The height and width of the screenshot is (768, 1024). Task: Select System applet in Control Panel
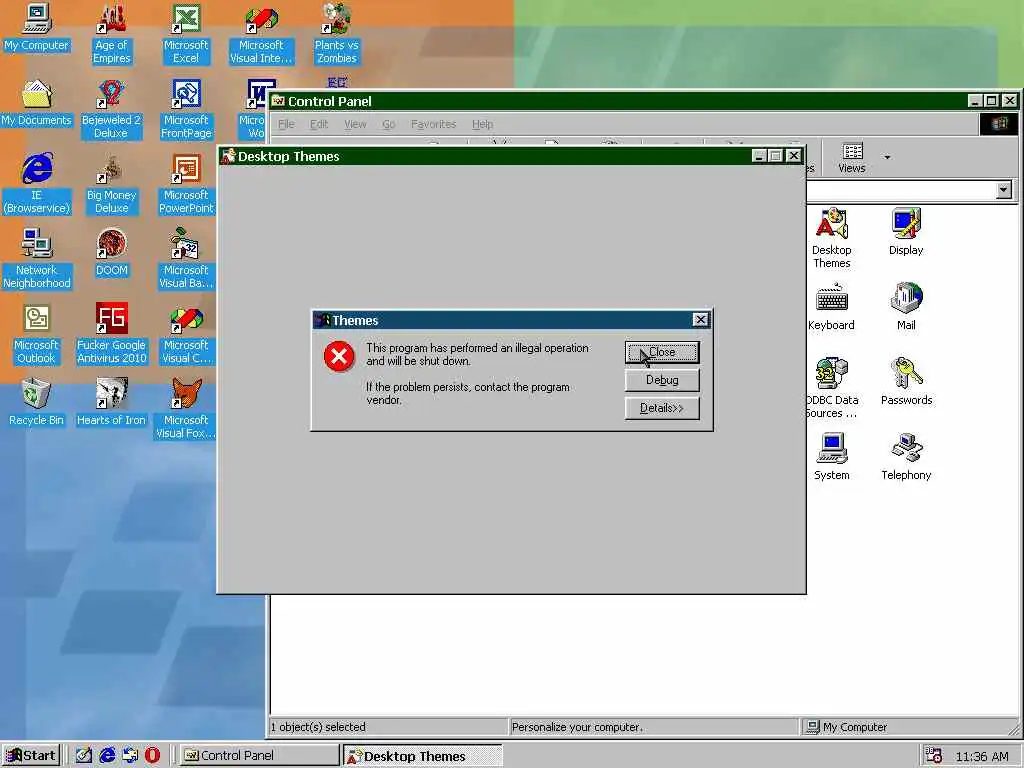tap(831, 457)
